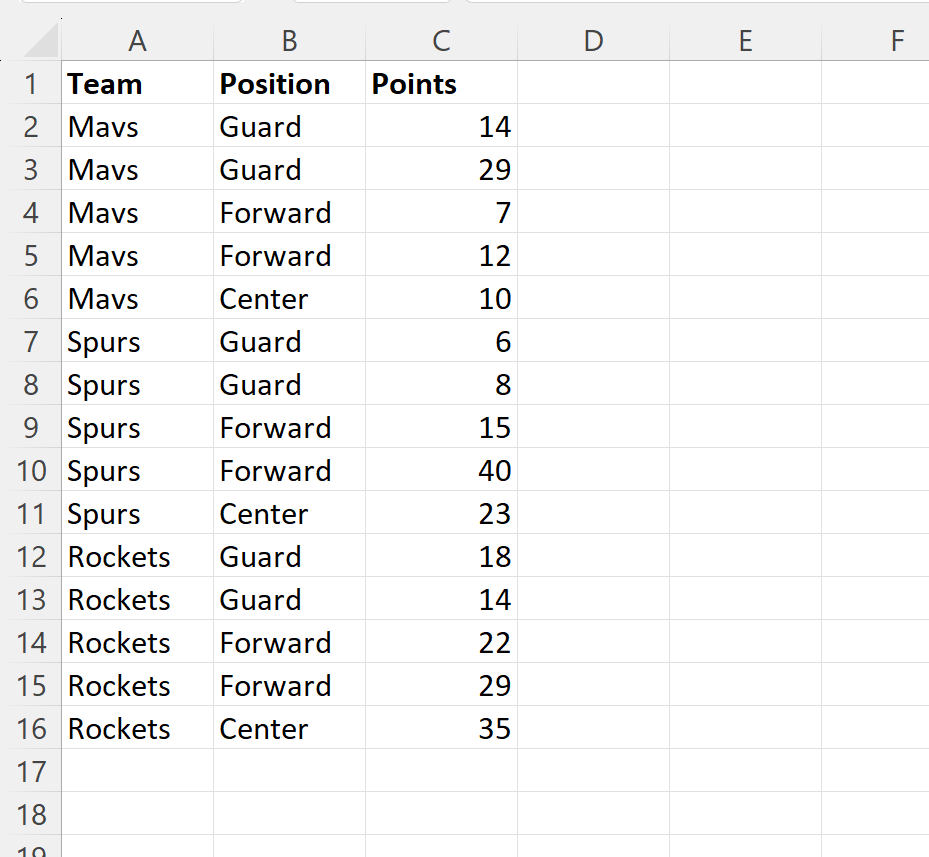Select column D header

(x=594, y=41)
